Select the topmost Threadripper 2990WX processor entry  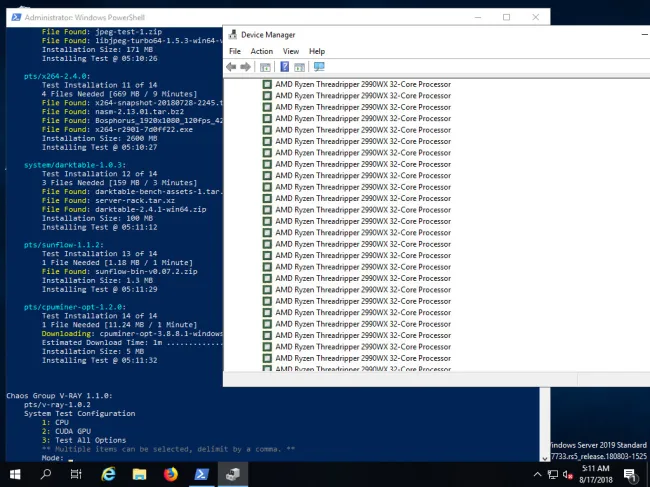coord(357,84)
